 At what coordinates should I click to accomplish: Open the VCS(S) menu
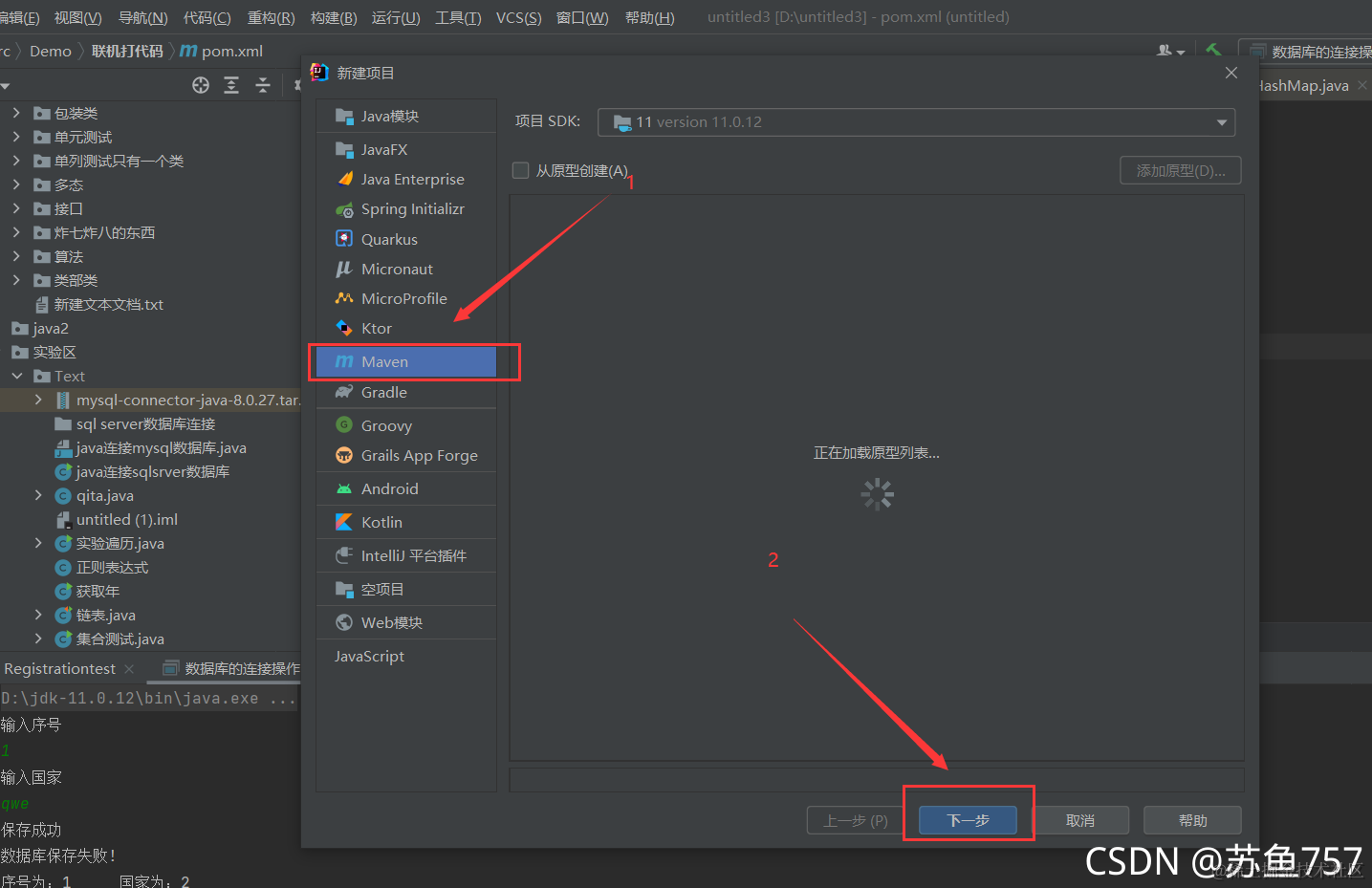tap(519, 17)
